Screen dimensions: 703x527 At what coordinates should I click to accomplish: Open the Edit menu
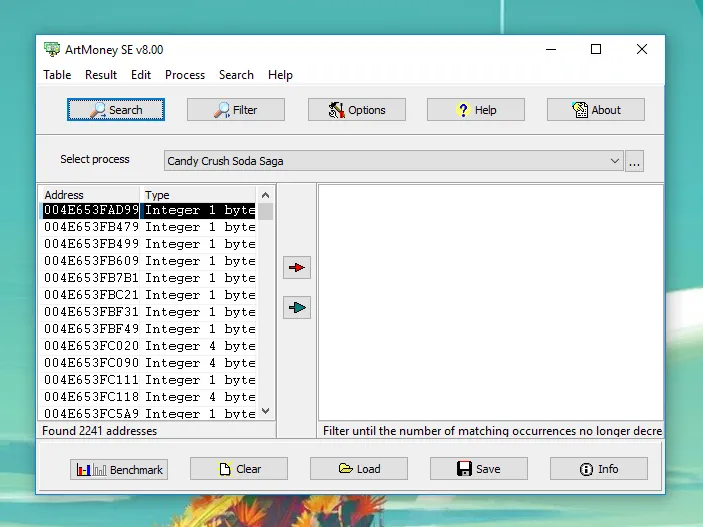pos(141,75)
